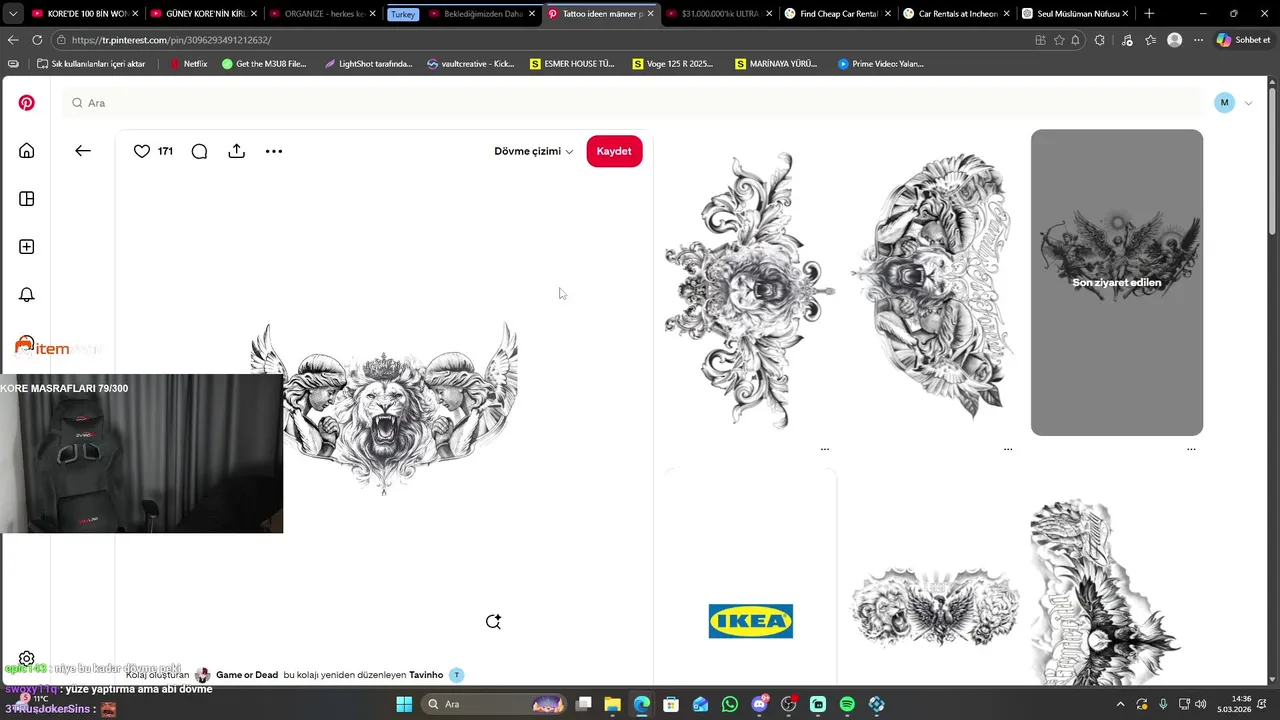Switch to the Beklediğimizden Daha tab
Image resolution: width=1280 pixels, height=720 pixels.
483,14
